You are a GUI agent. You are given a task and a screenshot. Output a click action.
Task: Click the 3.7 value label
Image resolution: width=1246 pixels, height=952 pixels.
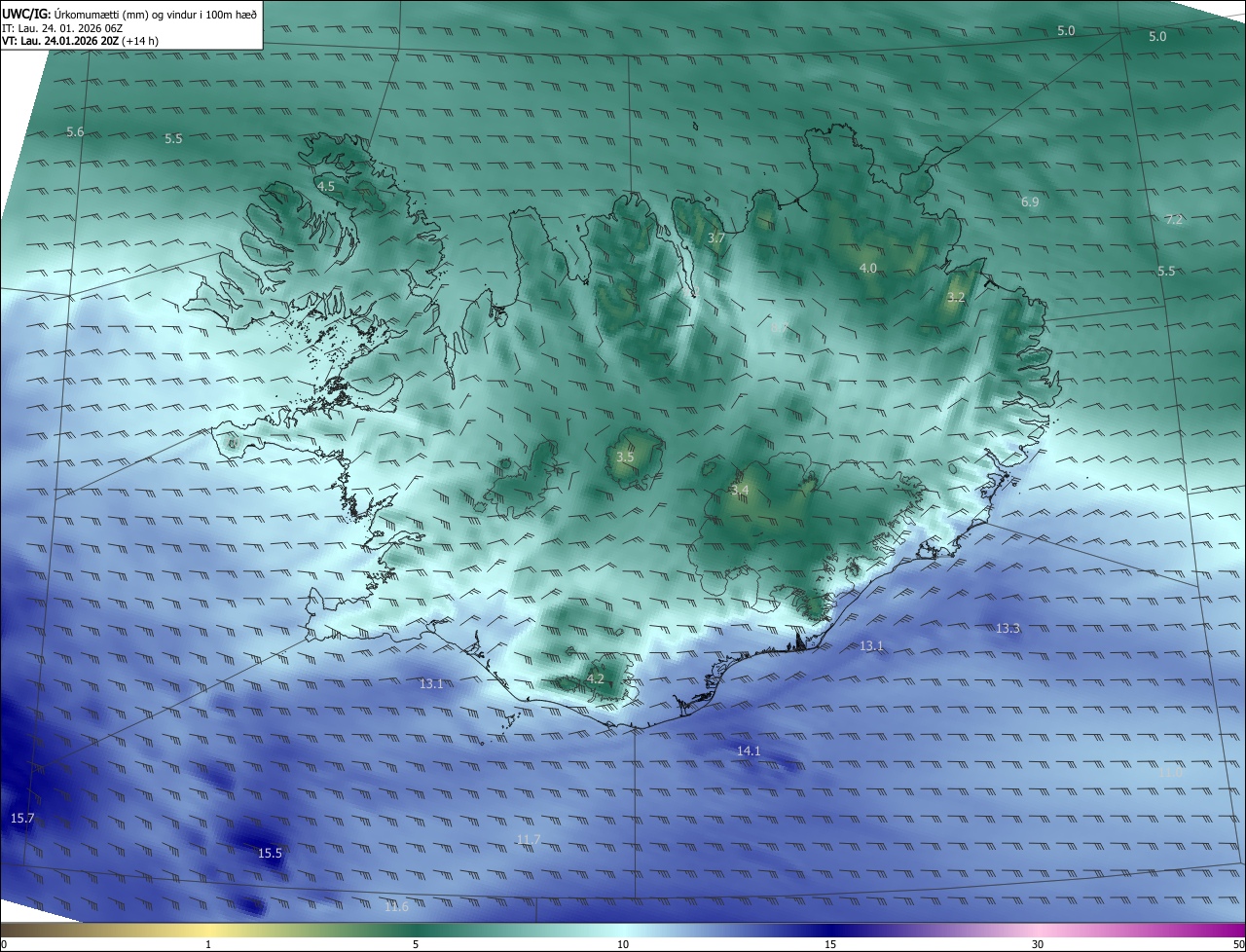click(x=716, y=238)
